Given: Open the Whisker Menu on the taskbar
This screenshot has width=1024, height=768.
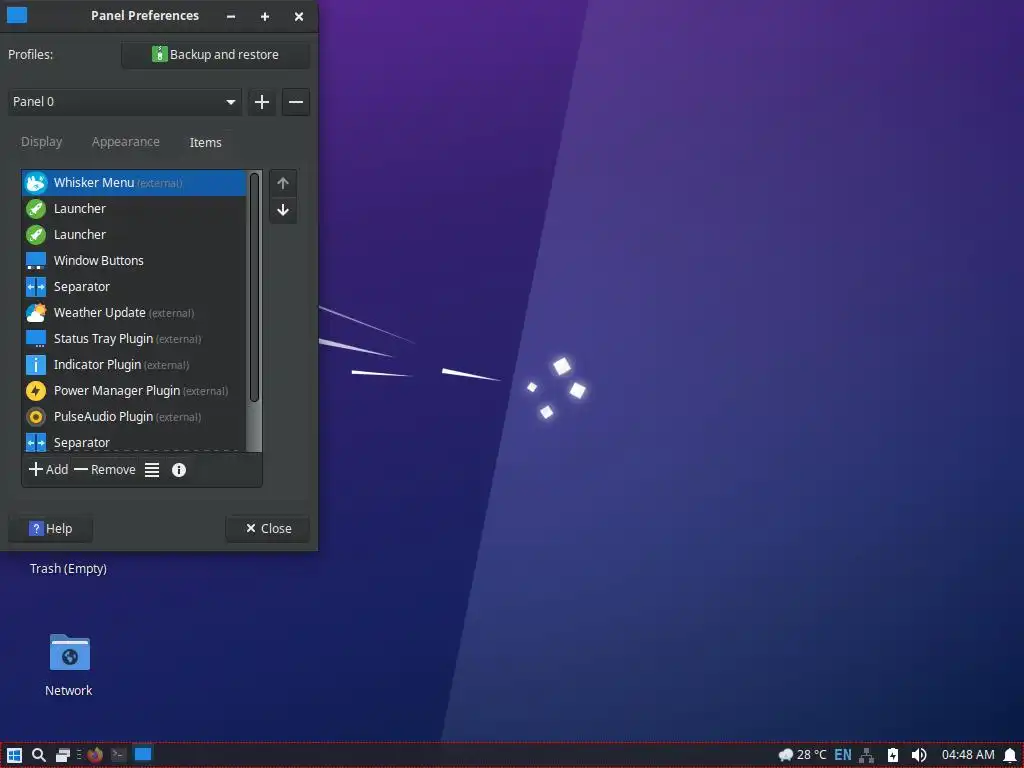Looking at the screenshot, I should 14,756.
